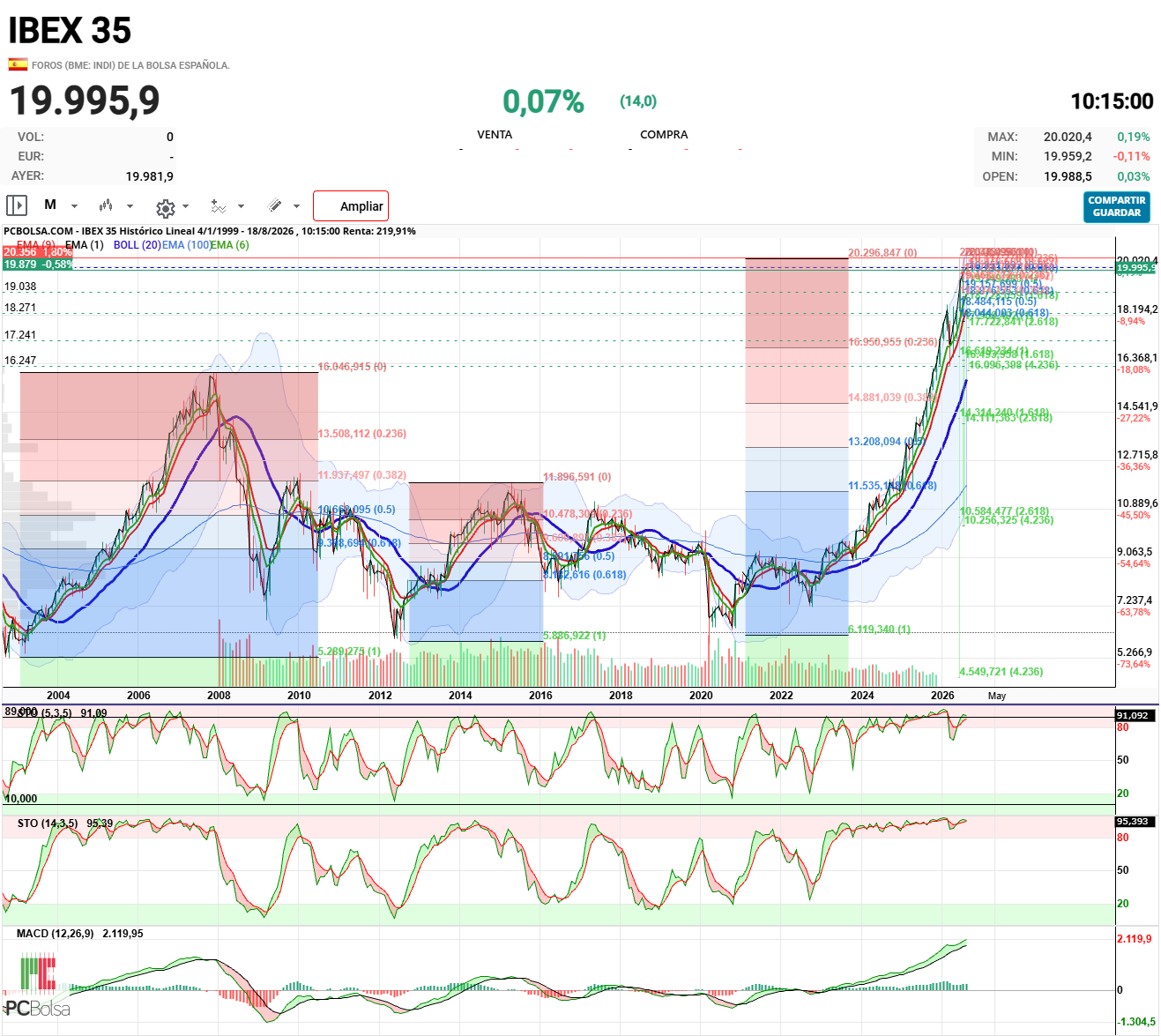Viewport: 1161px width, 1036px height.
Task: Click the 0,19% MAX percentage value
Action: (x=1134, y=137)
